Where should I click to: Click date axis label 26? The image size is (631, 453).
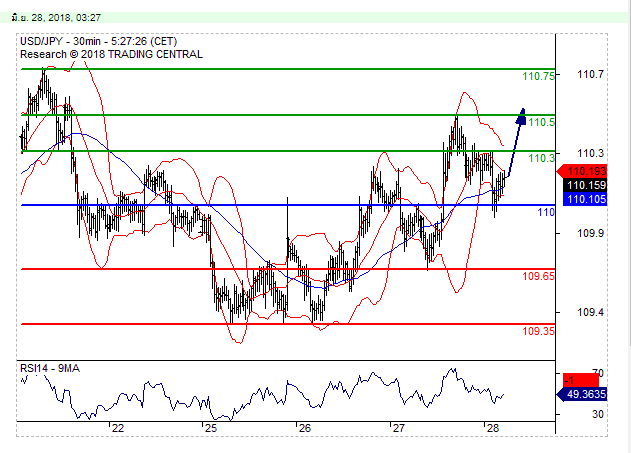[x=305, y=428]
